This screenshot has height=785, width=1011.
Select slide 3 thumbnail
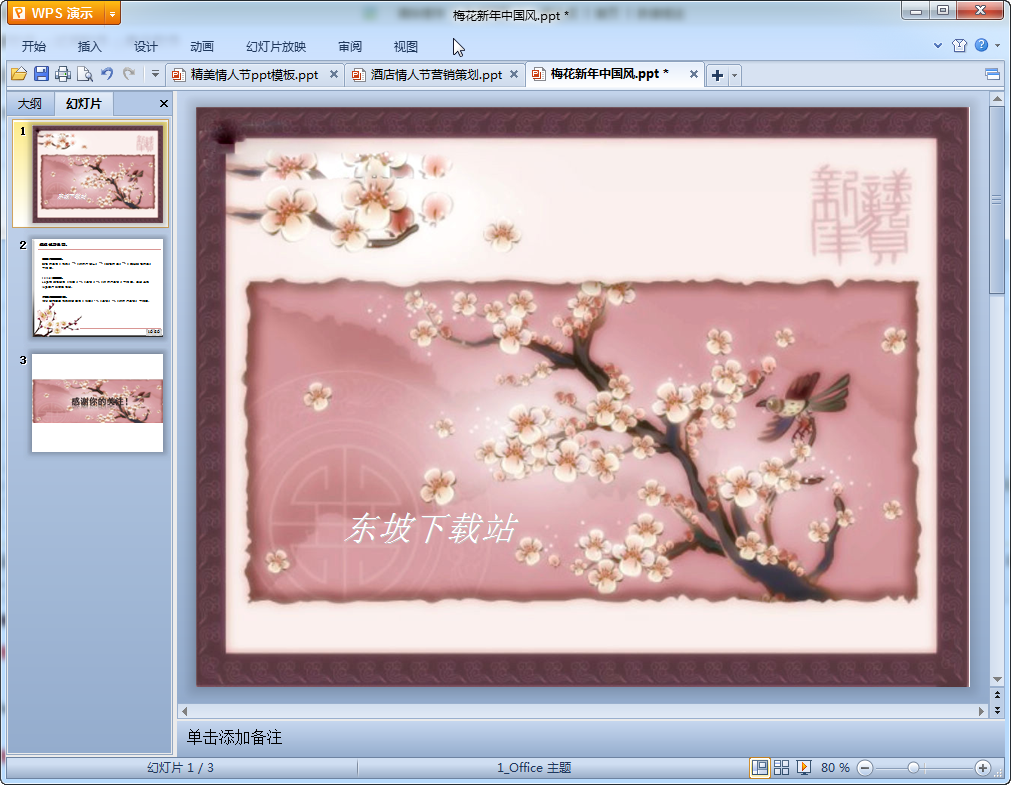click(97, 402)
